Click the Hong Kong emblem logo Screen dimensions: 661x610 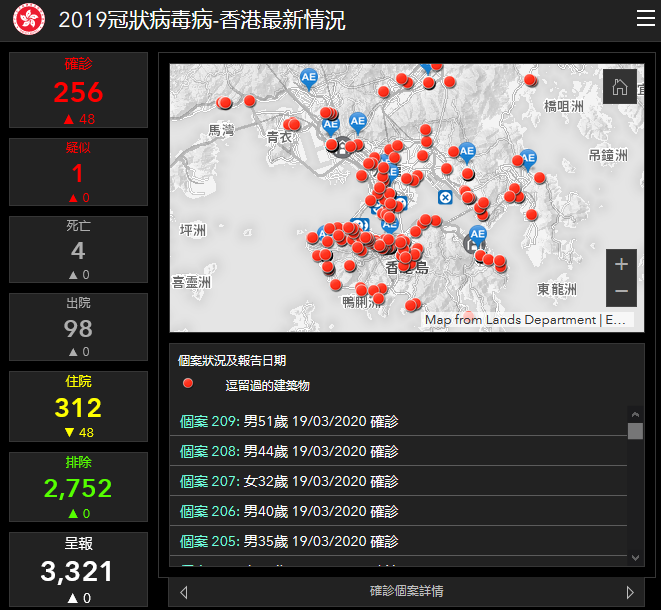click(x=28, y=20)
